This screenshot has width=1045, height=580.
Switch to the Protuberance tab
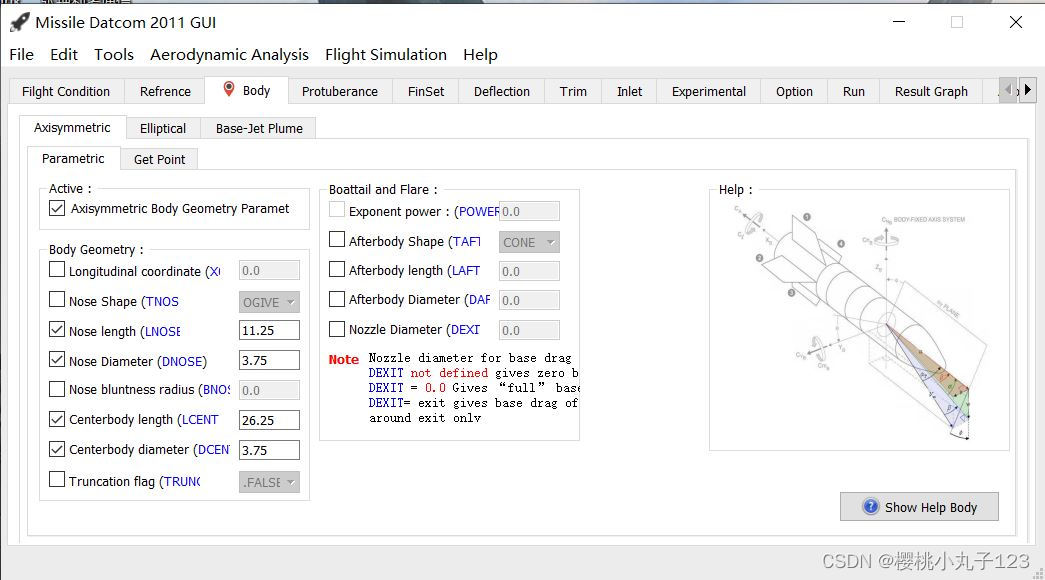(x=340, y=91)
